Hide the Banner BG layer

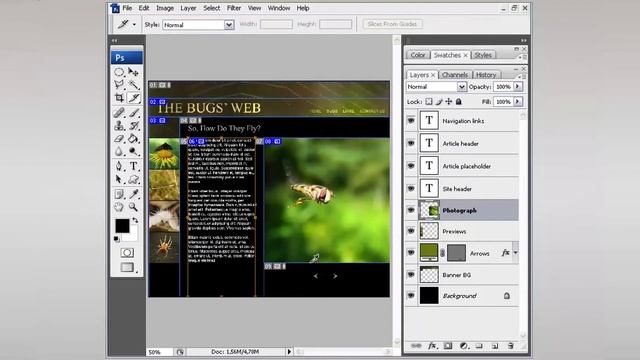point(411,275)
